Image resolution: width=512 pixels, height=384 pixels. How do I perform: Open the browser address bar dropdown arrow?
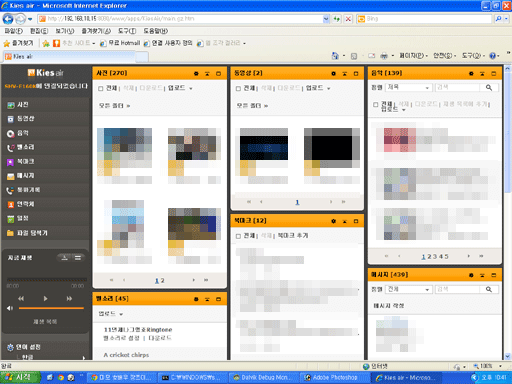pyautogui.click(x=326, y=19)
